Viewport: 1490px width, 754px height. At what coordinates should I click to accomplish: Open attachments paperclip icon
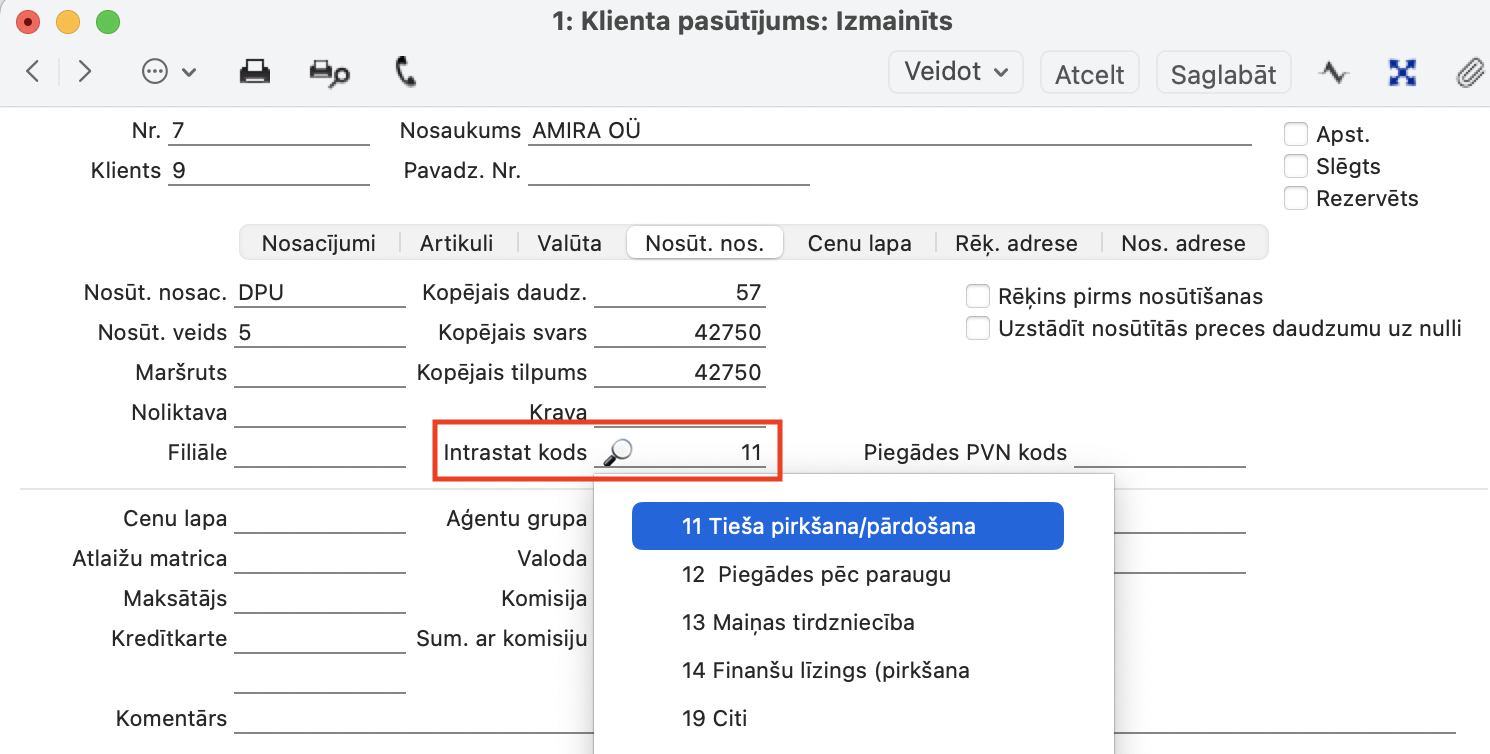[1468, 72]
